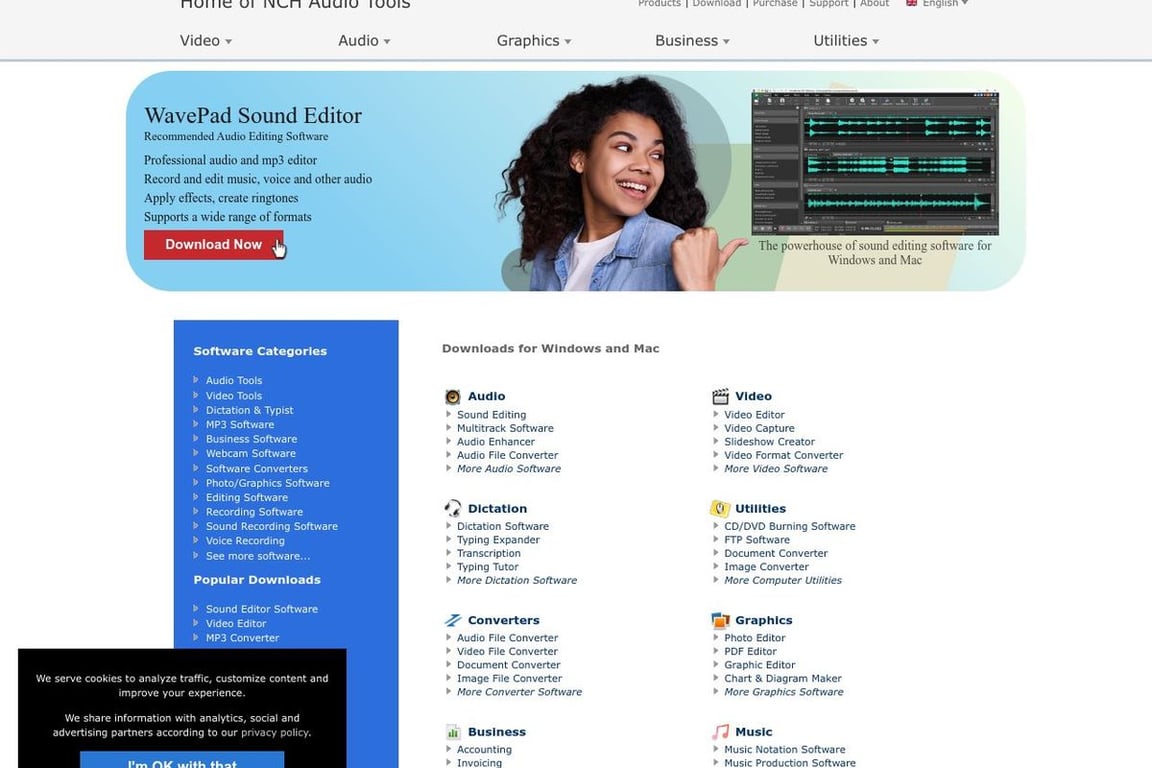Open Multitrack Software link
Image resolution: width=1152 pixels, height=768 pixels.
(505, 428)
